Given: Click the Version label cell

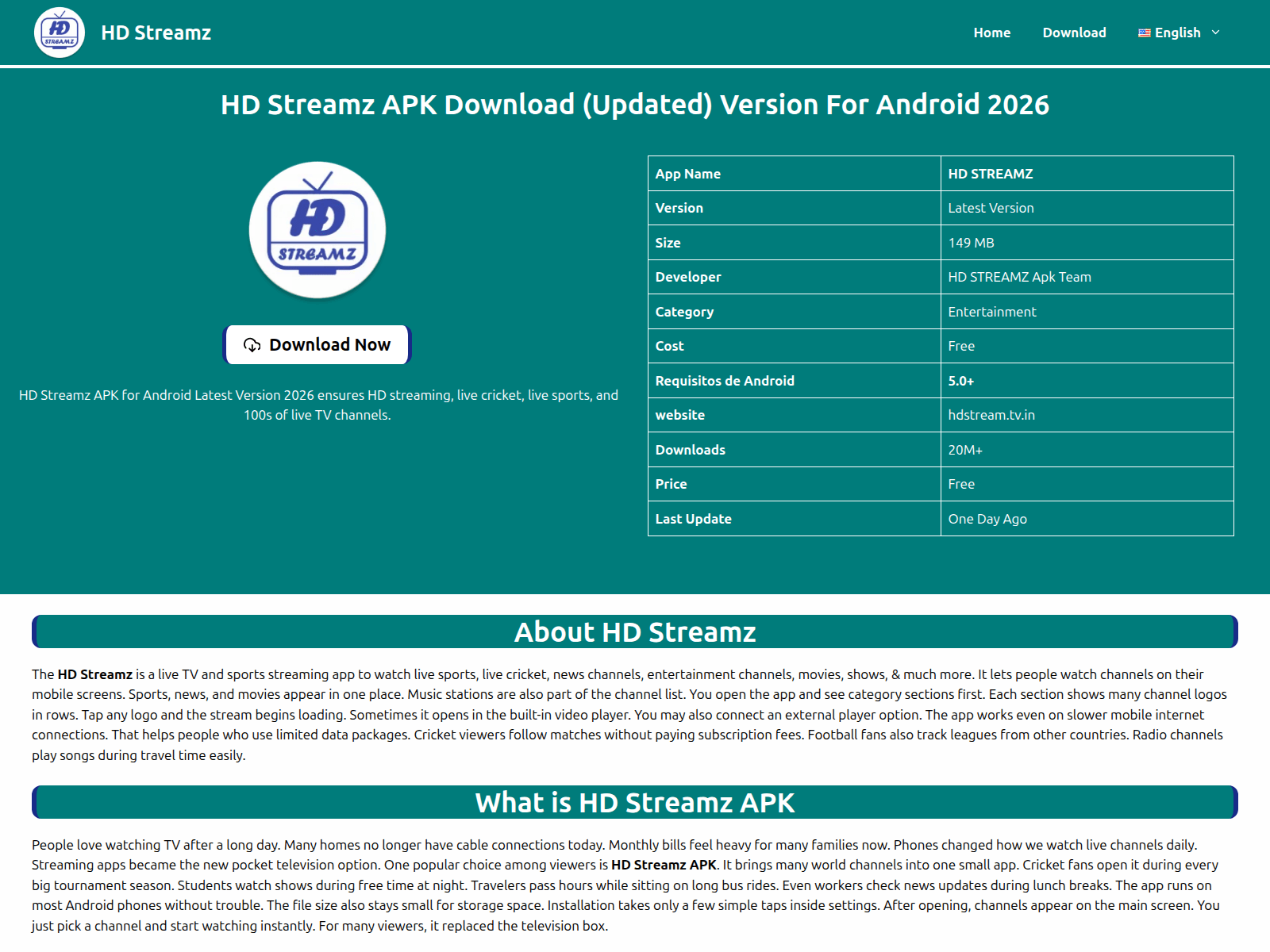Looking at the screenshot, I should coord(795,208).
